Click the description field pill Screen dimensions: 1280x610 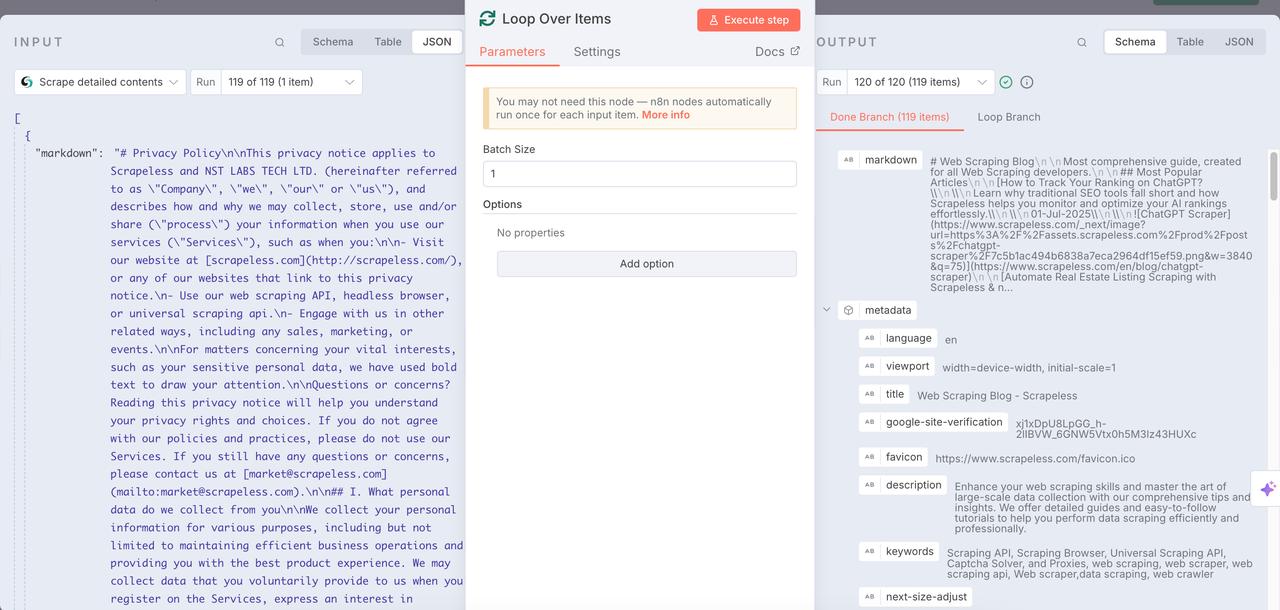point(903,485)
